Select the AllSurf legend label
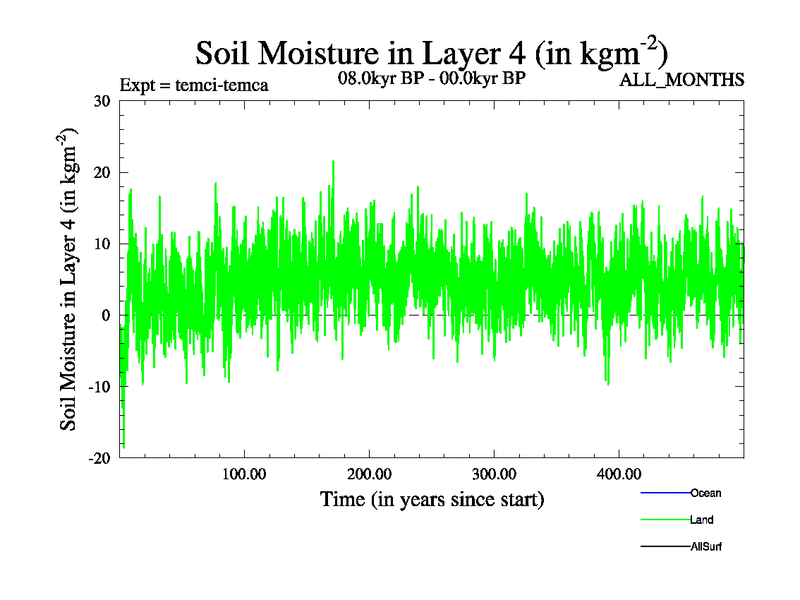Screen dimensions: 800x600 tap(706, 547)
